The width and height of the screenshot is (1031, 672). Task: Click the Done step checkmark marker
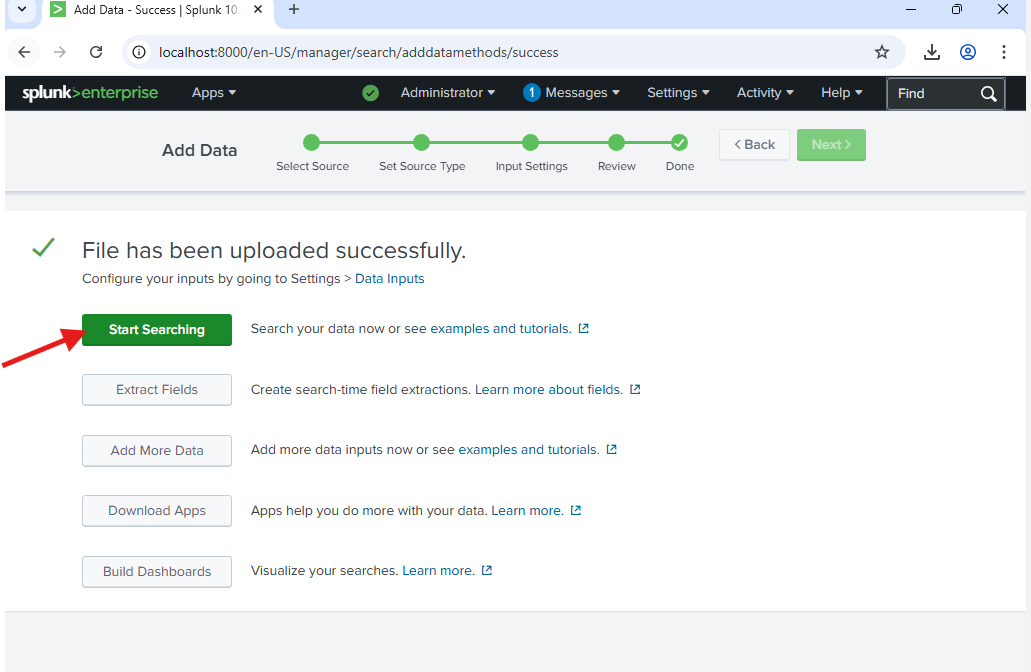(x=679, y=142)
